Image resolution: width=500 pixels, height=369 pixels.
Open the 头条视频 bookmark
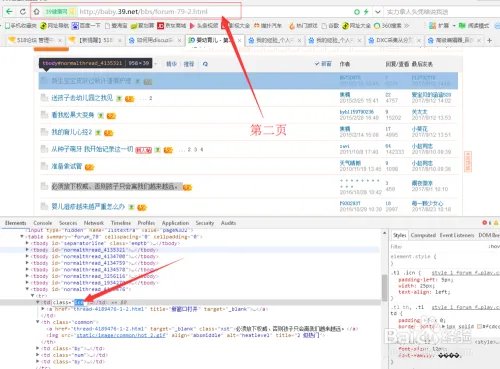pyautogui.click(x=204, y=26)
